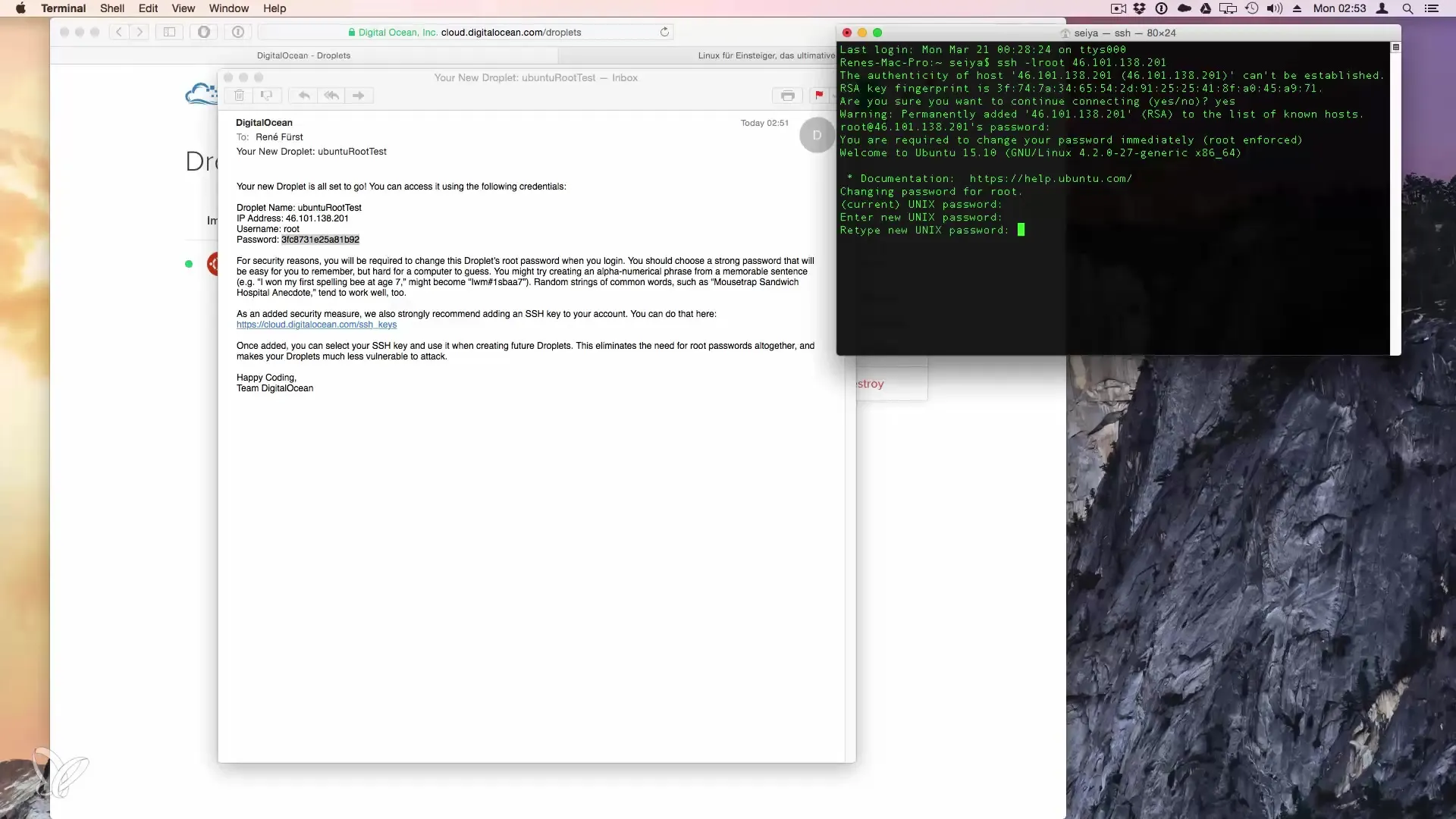Open Time Machine menu bar icon
This screenshot has width=1456, height=819.
pyautogui.click(x=1252, y=8)
